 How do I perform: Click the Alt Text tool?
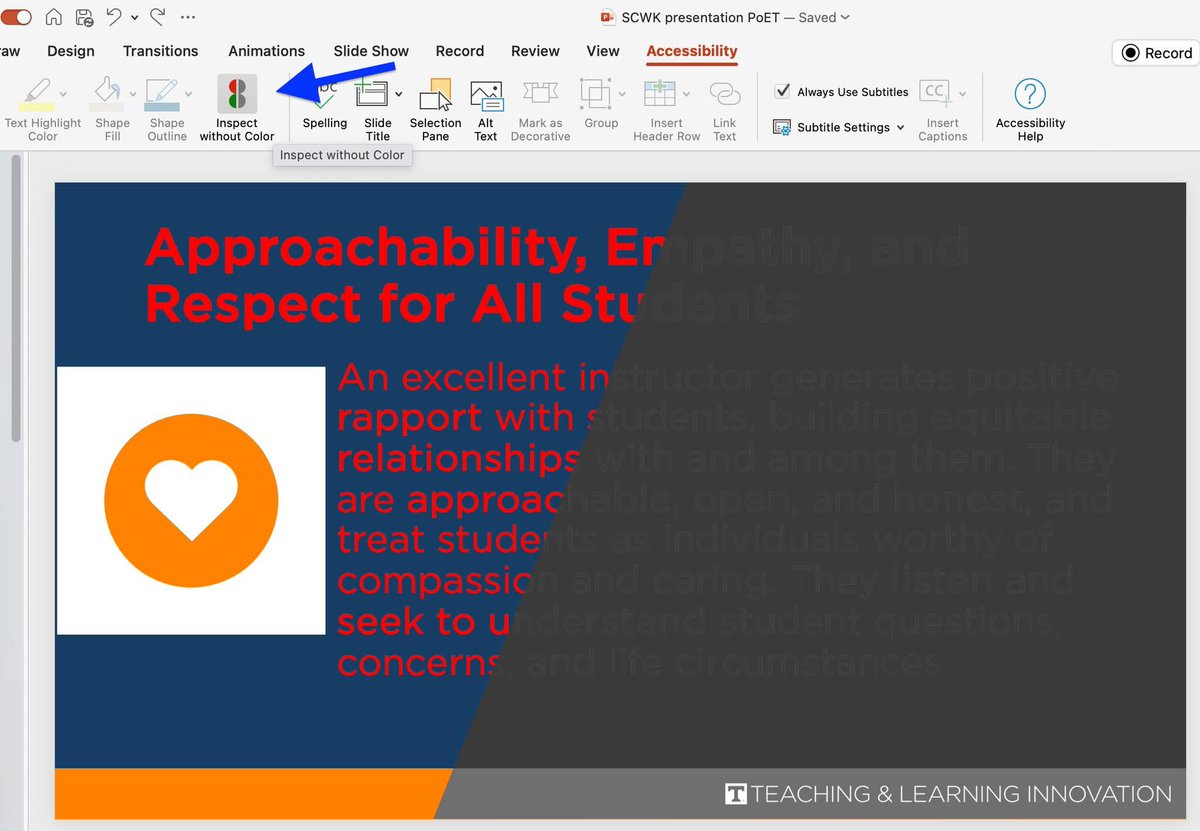(486, 105)
